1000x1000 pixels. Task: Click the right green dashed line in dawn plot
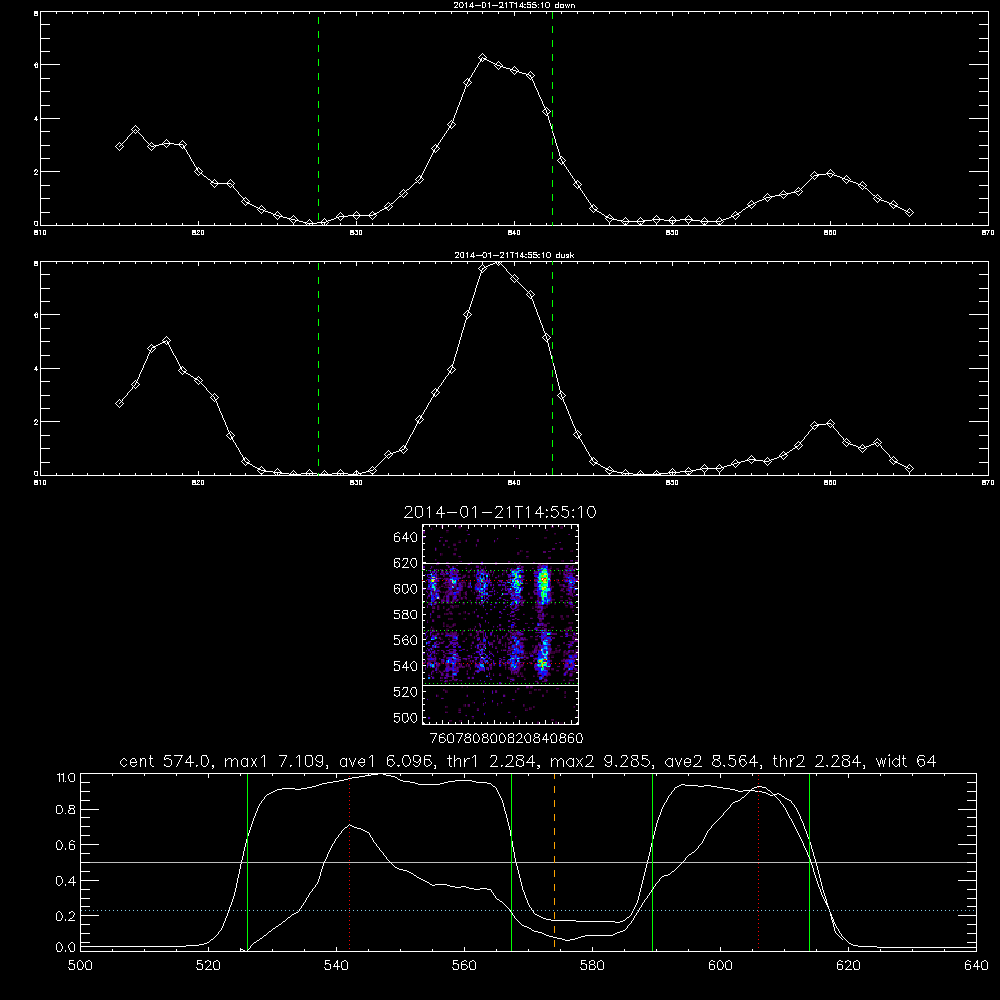[552, 119]
